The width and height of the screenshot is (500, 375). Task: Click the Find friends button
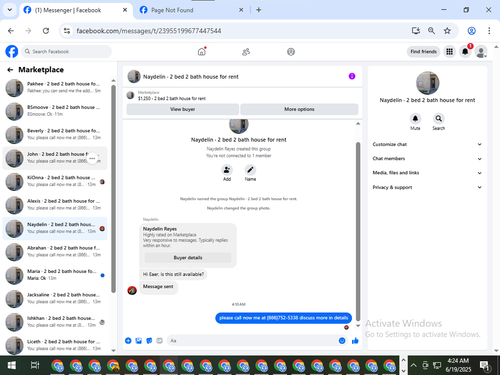tap(423, 52)
